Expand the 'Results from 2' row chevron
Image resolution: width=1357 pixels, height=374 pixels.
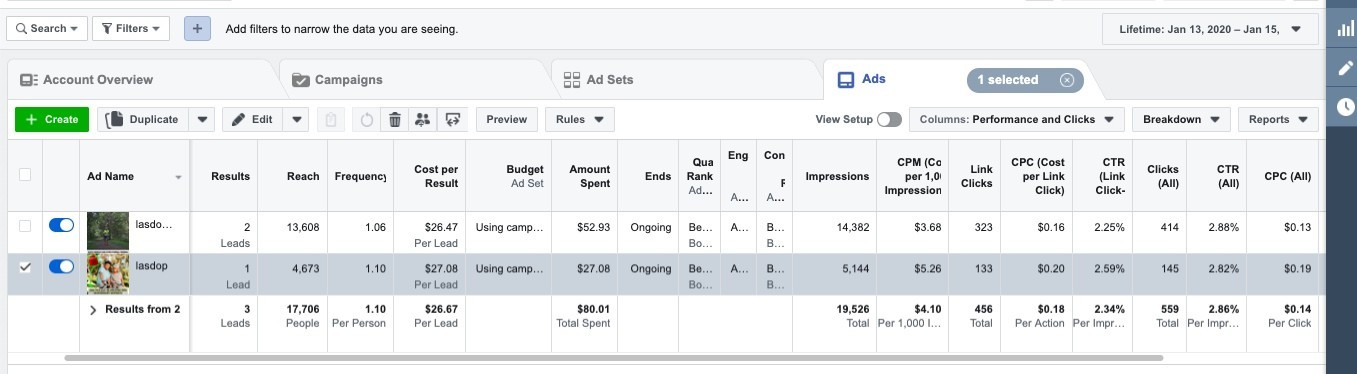click(94, 310)
